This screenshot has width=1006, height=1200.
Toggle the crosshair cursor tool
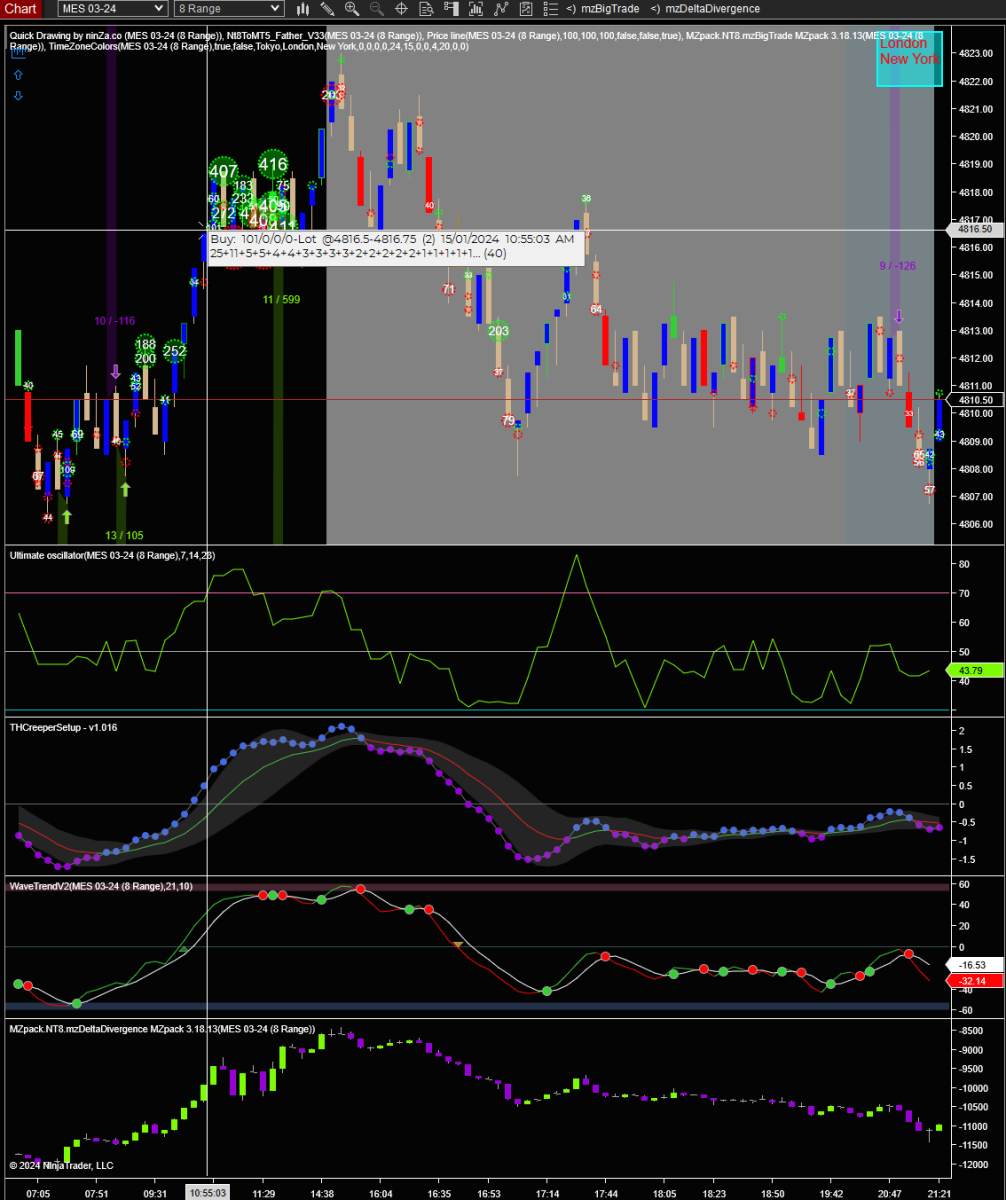click(401, 8)
